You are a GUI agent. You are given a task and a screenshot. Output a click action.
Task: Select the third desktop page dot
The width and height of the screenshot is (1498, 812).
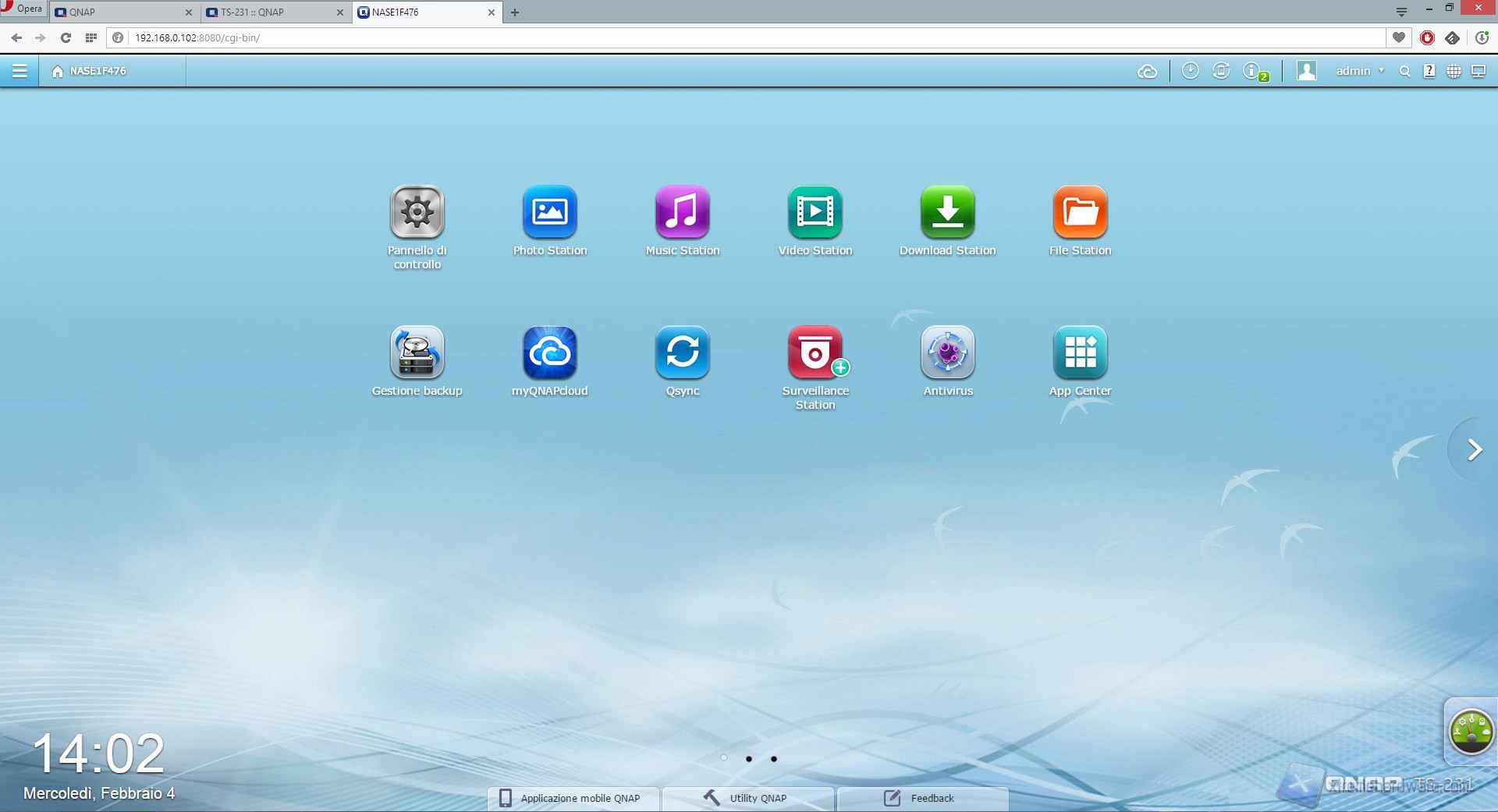click(x=774, y=758)
